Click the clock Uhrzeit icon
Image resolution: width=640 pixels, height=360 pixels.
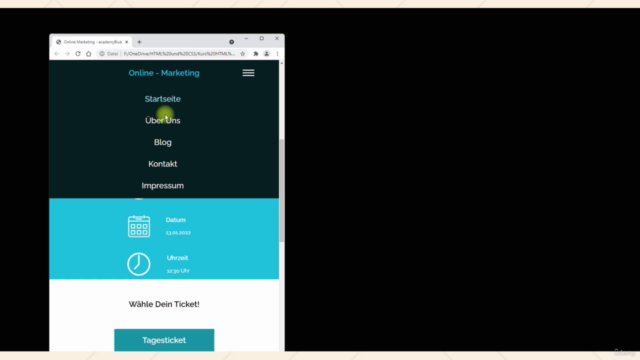(139, 264)
